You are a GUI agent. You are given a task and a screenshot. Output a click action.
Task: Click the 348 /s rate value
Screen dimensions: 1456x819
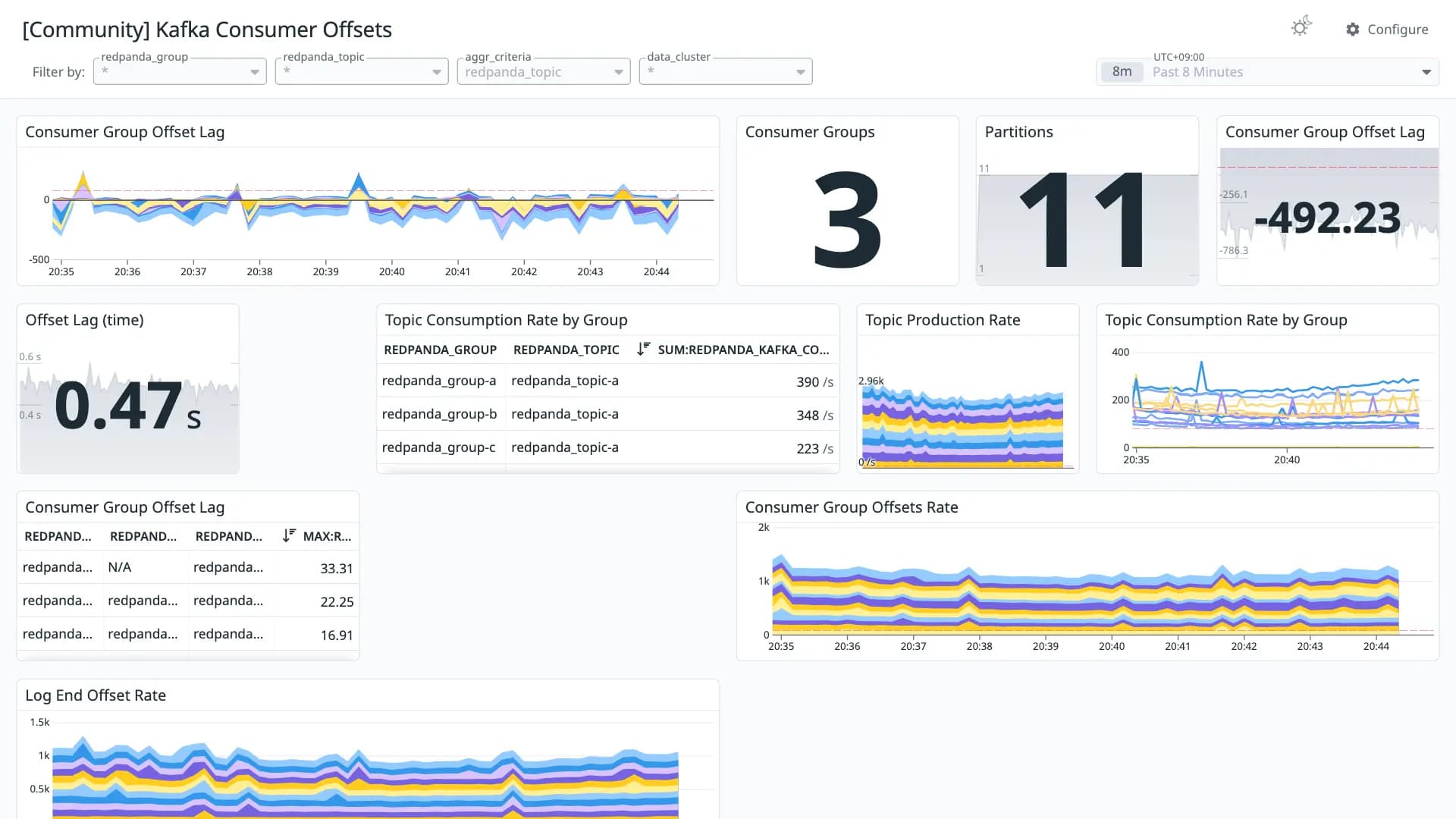814,416
